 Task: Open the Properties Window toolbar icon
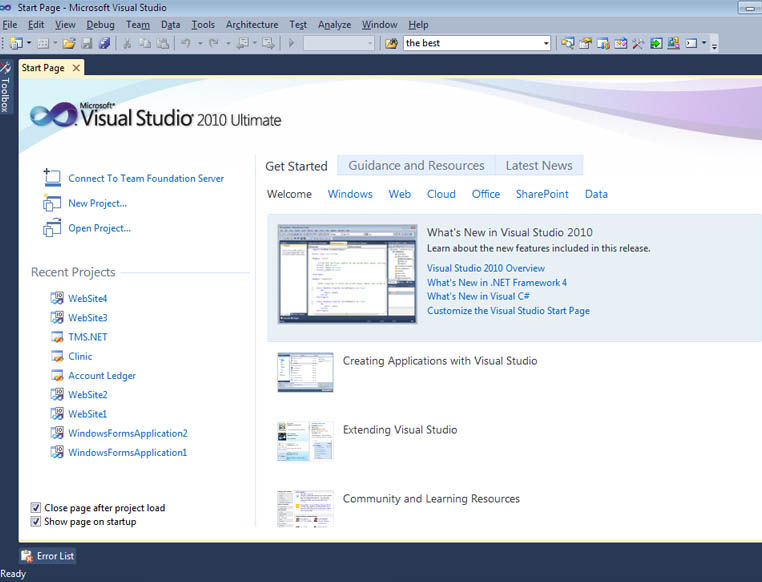(x=586, y=43)
